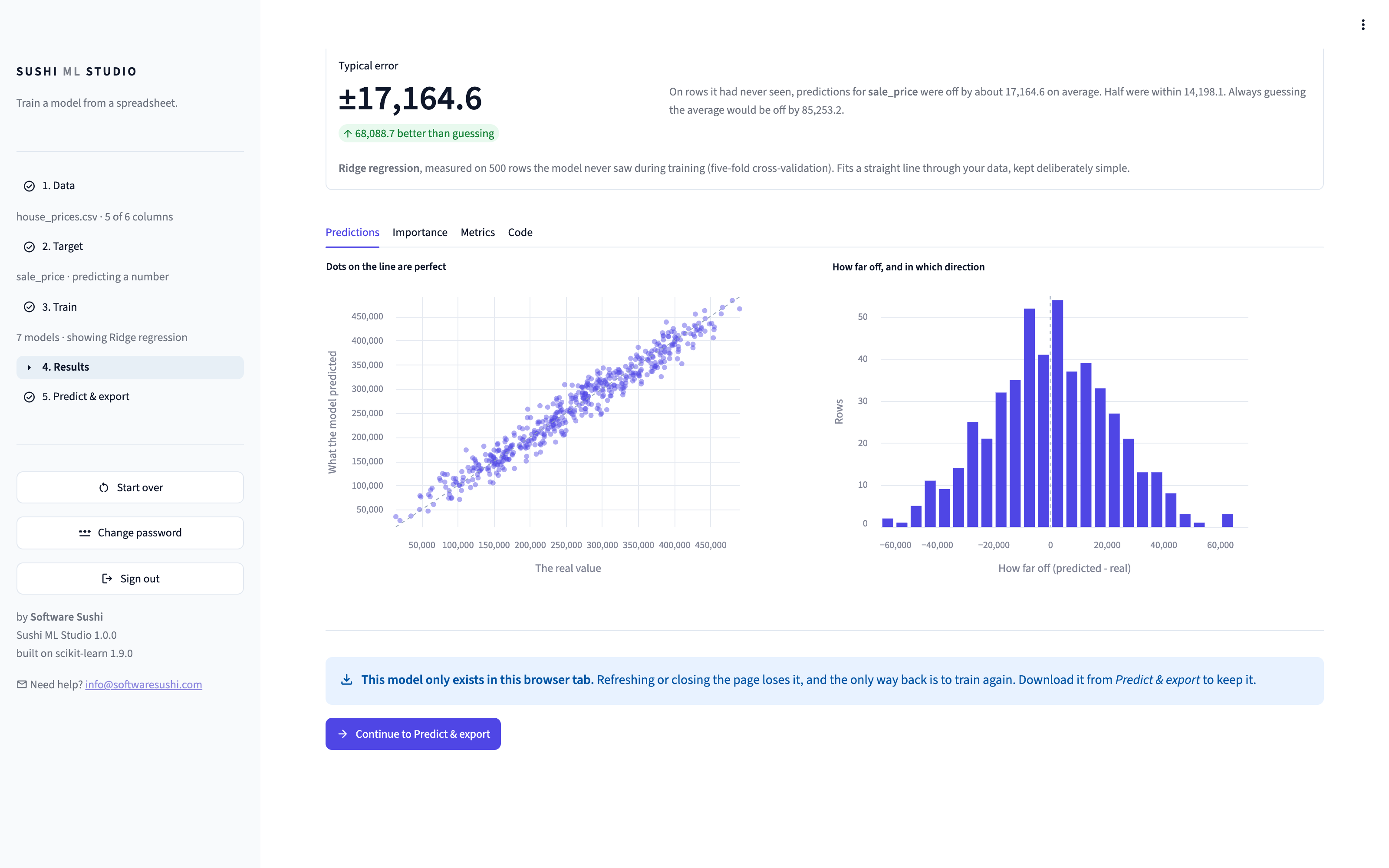
Task: Click Continue to Predict & export
Action: (x=413, y=733)
